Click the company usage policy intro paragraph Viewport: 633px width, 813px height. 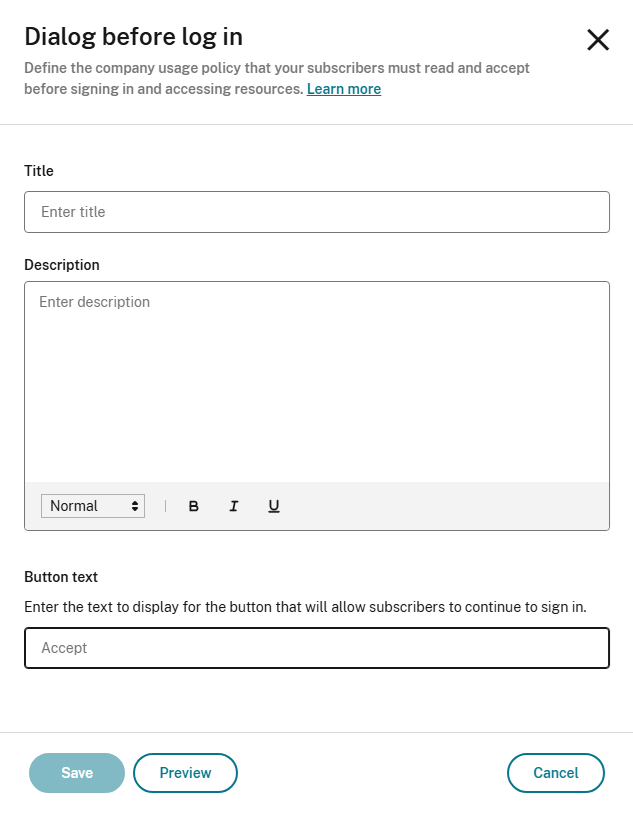coord(276,69)
